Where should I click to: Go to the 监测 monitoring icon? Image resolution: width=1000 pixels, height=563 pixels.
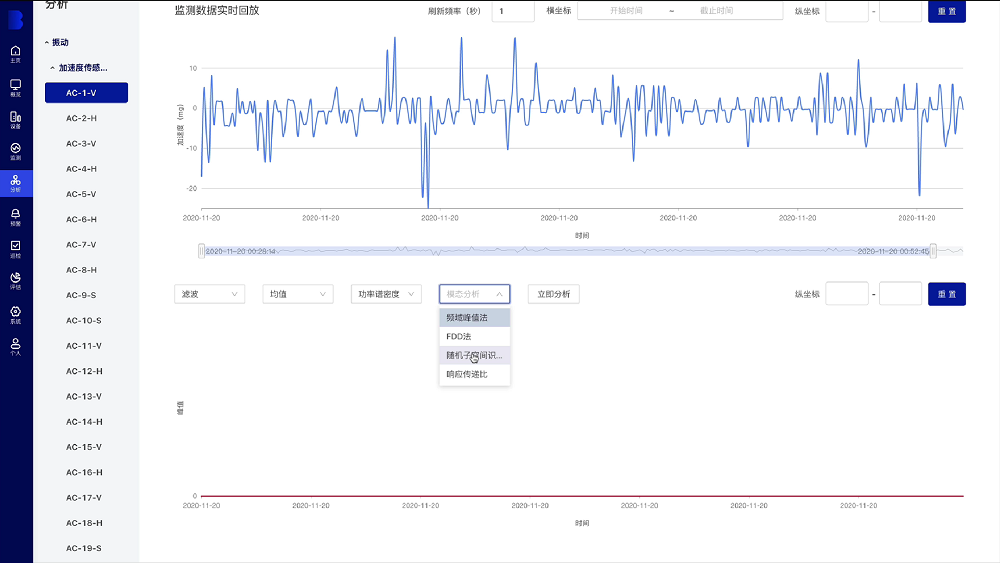tap(15, 150)
